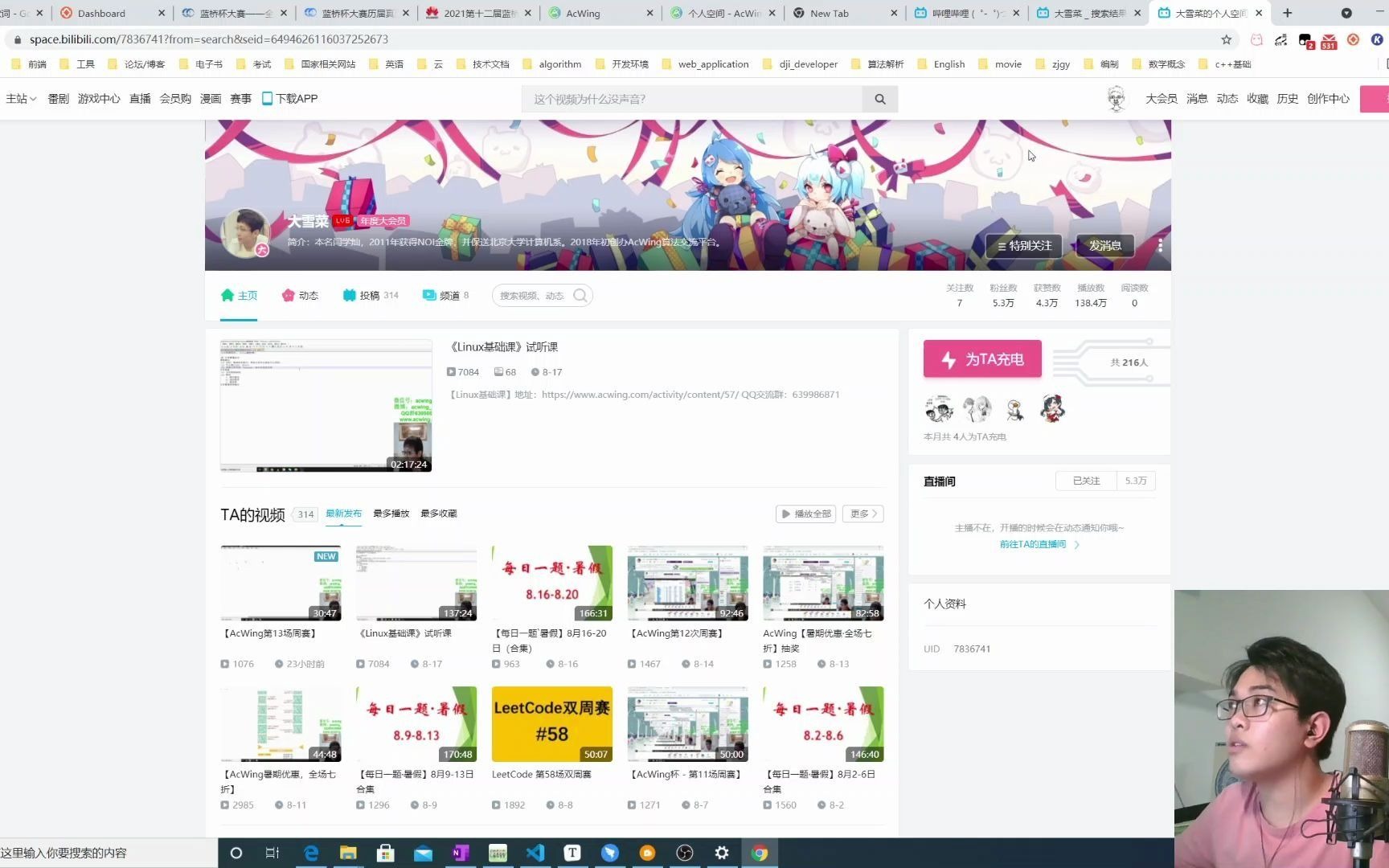Viewport: 1389px width, 868px height.
Task: Click the 搜索视频、动态 space search field
Action: 532,296
